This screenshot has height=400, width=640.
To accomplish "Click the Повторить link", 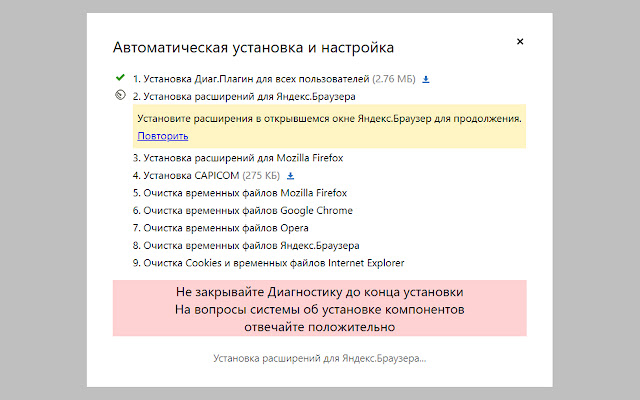I will click(162, 136).
